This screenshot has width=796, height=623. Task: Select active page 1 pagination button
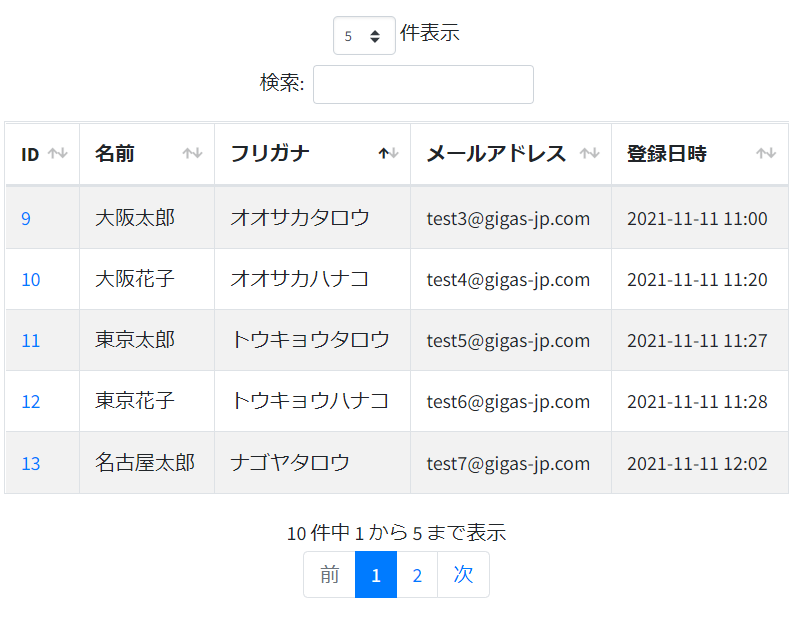point(376,575)
